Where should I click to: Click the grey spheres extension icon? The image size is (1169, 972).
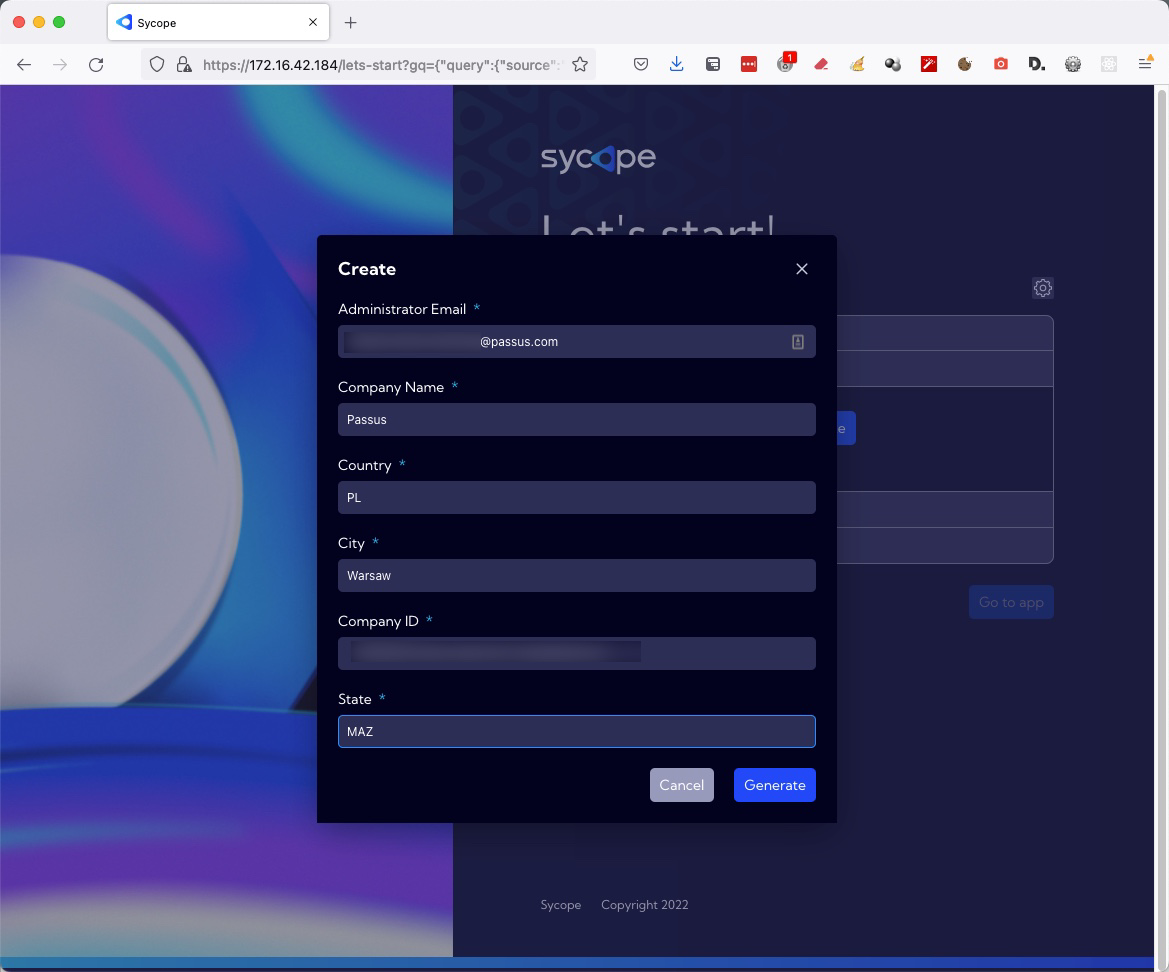pyautogui.click(x=892, y=65)
